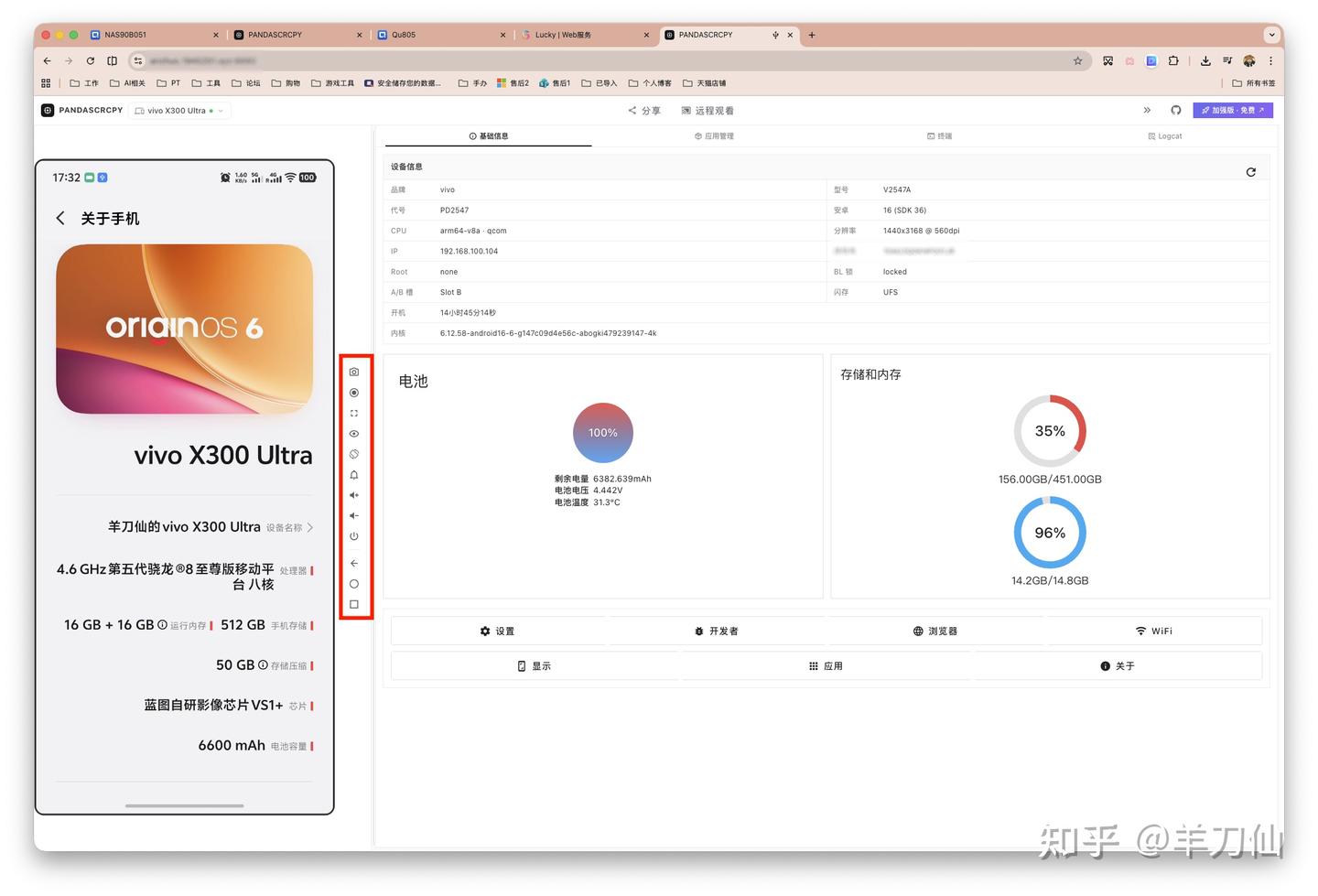Open the browser apps grid icon
This screenshot has height=896, width=1318.
(x=46, y=83)
